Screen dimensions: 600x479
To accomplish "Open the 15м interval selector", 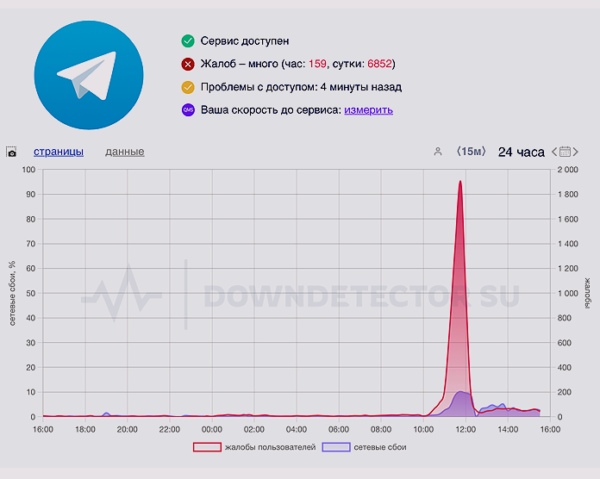I will point(471,152).
